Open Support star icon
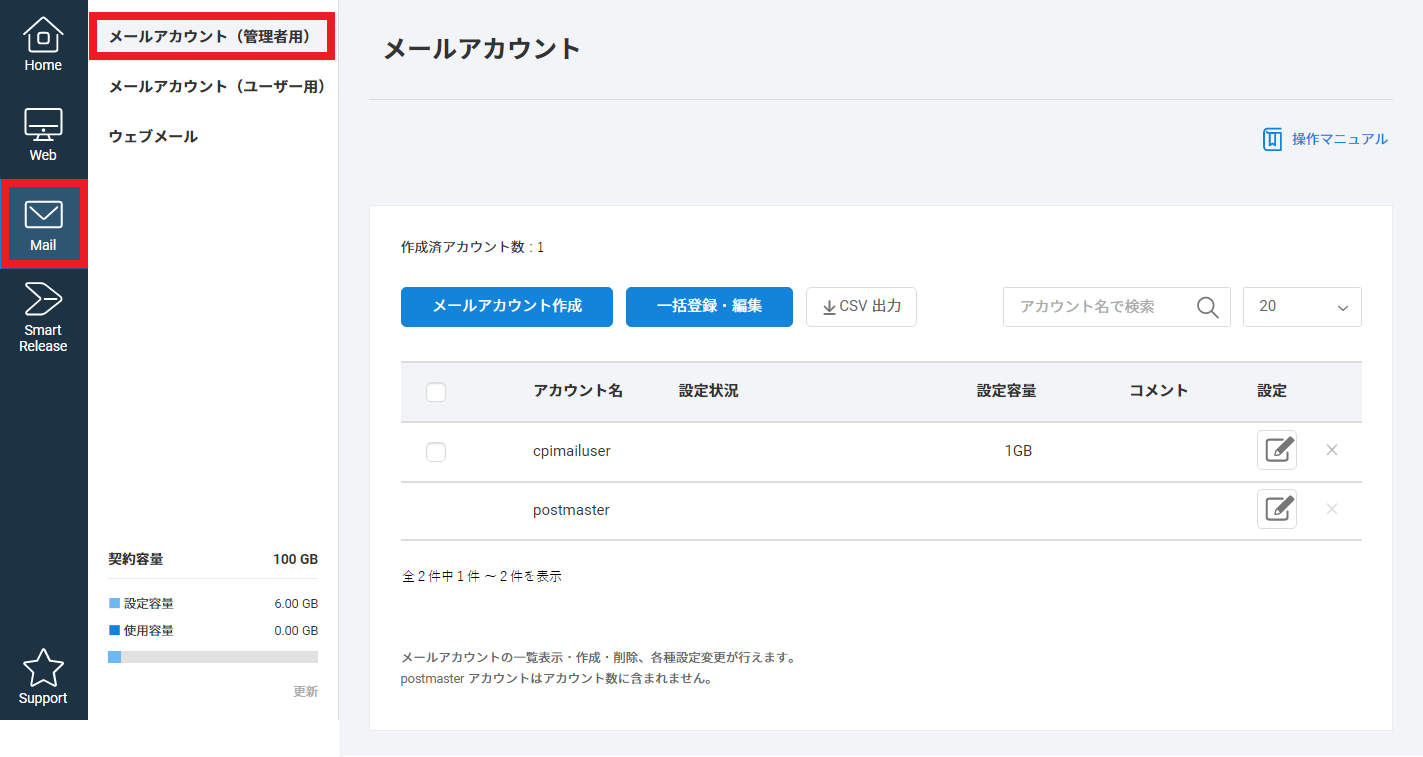The image size is (1423, 757). tap(43, 677)
